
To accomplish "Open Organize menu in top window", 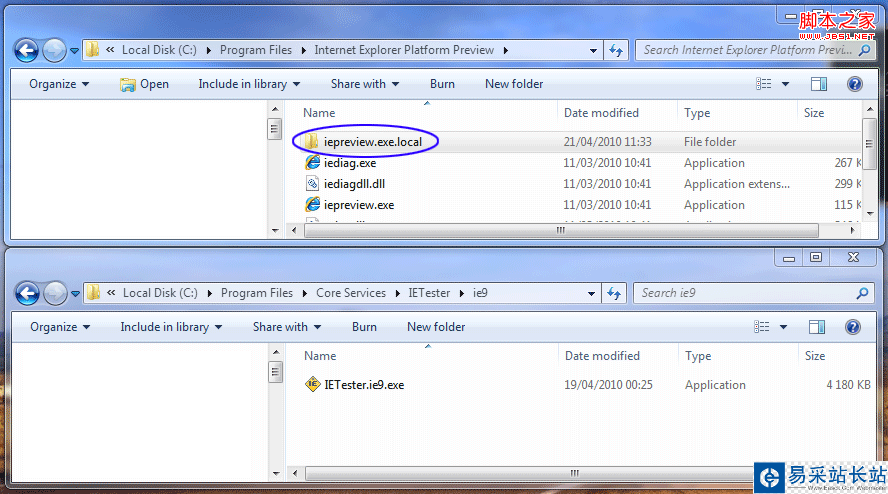I will coord(59,84).
